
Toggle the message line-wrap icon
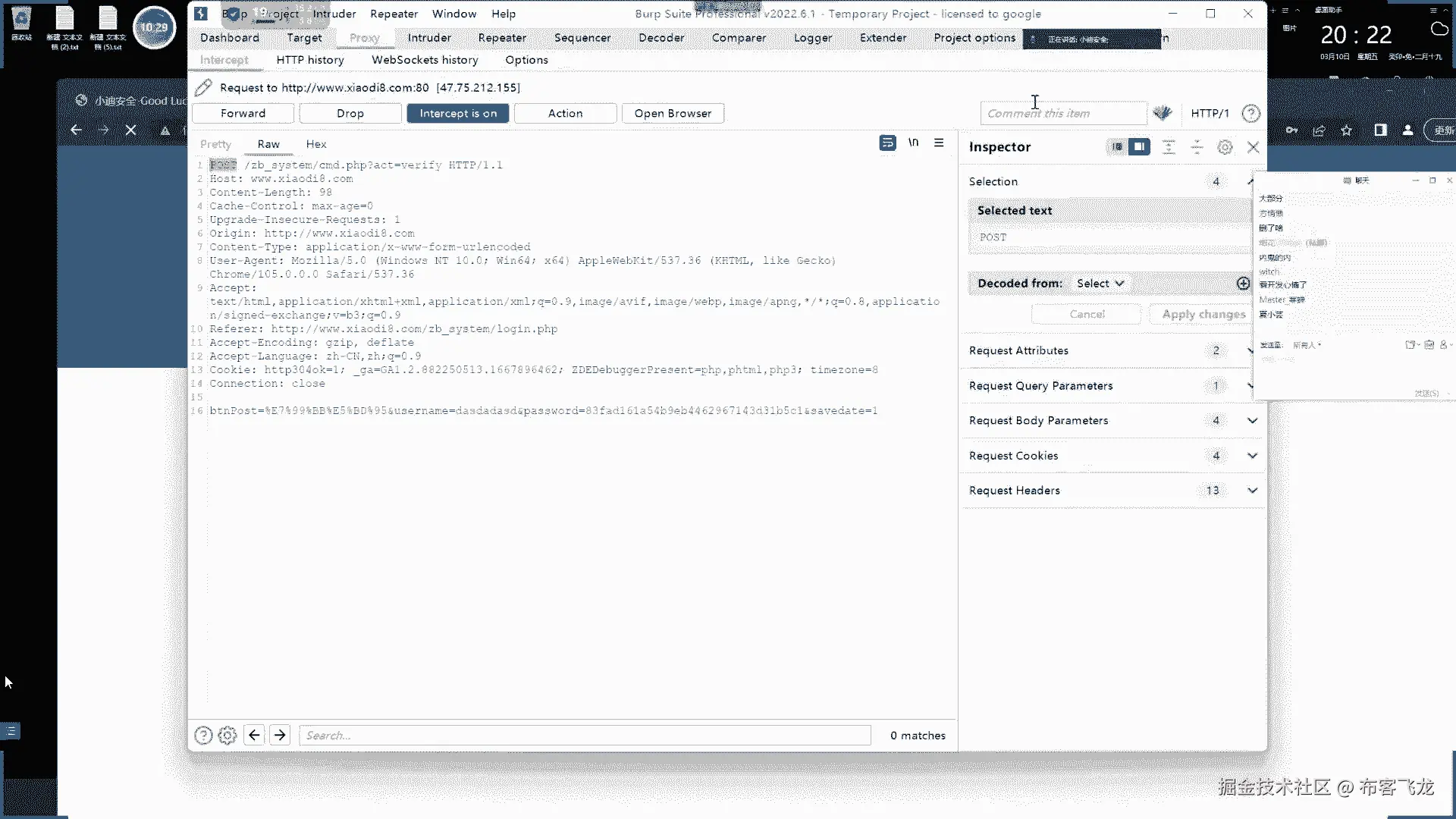pyautogui.click(x=887, y=143)
